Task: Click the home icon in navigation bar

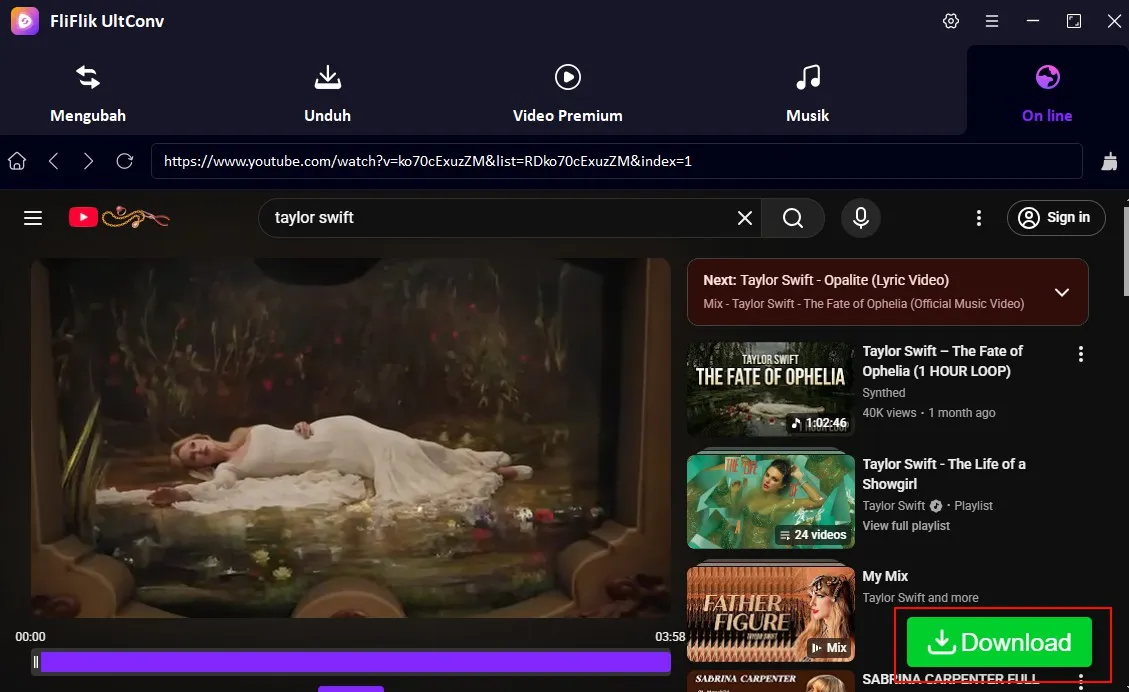Action: tap(16, 160)
